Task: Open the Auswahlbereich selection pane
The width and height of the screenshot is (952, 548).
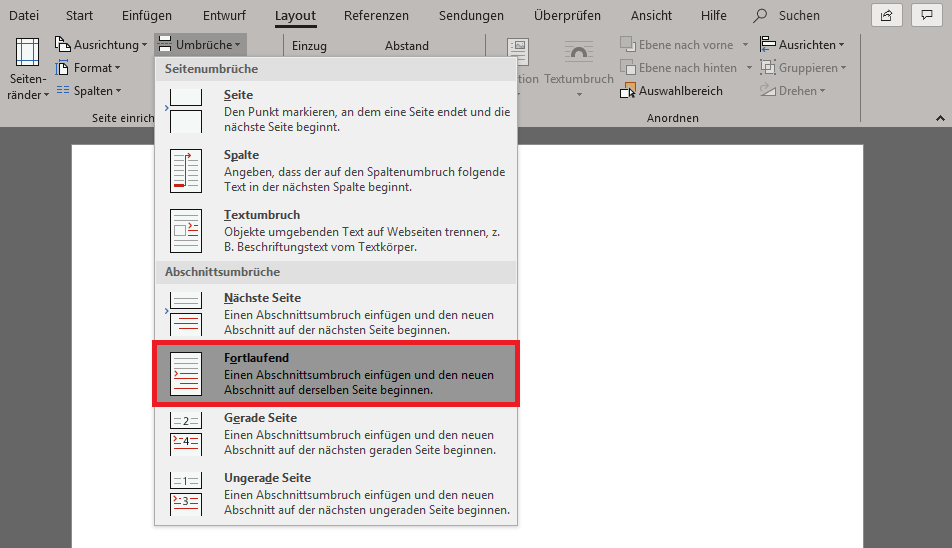Action: pyautogui.click(x=671, y=91)
